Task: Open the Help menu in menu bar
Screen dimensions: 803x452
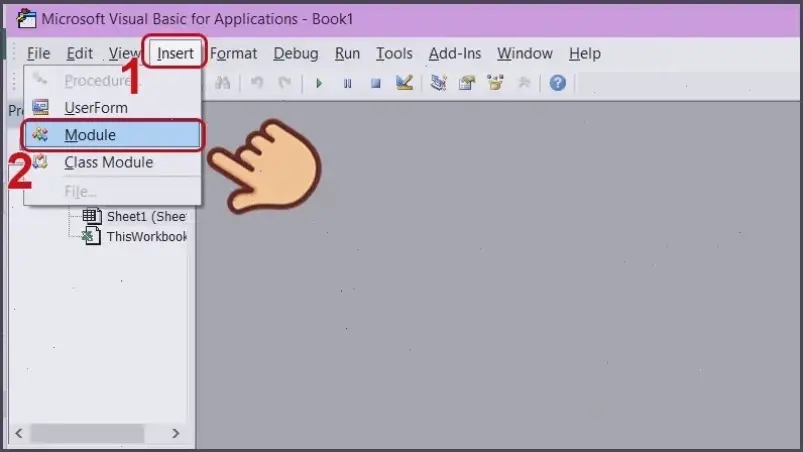Action: pos(585,53)
